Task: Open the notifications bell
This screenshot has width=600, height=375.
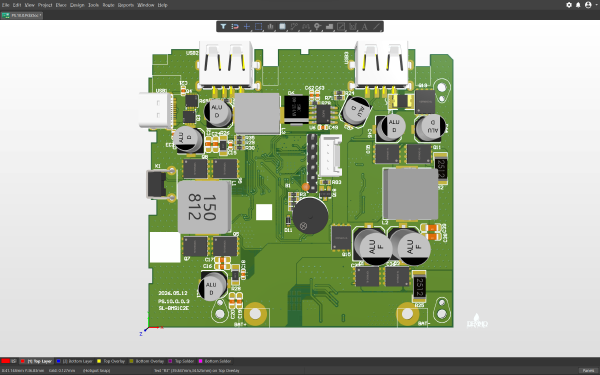Action: [x=578, y=5]
